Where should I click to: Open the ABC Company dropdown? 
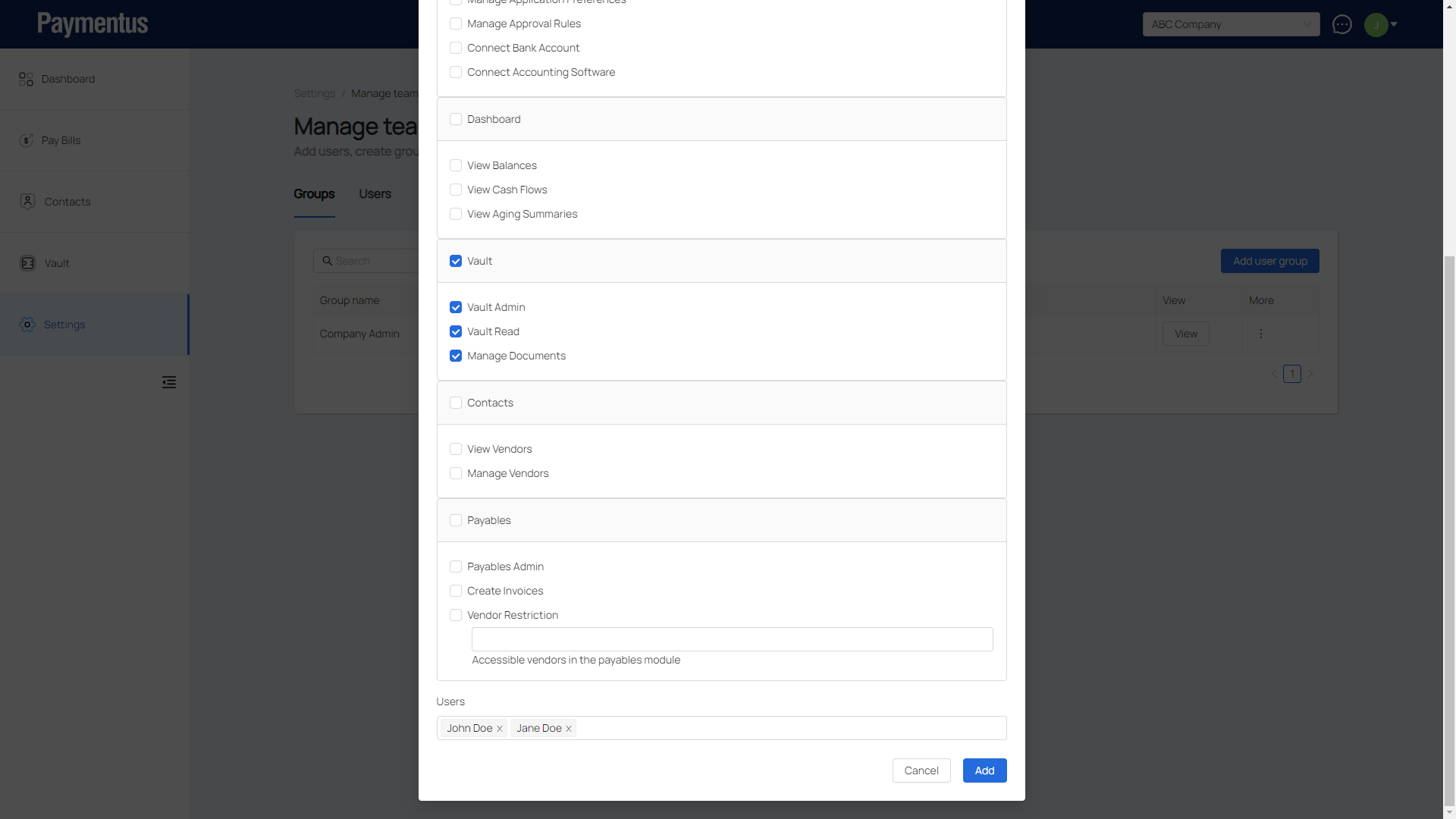point(1230,24)
